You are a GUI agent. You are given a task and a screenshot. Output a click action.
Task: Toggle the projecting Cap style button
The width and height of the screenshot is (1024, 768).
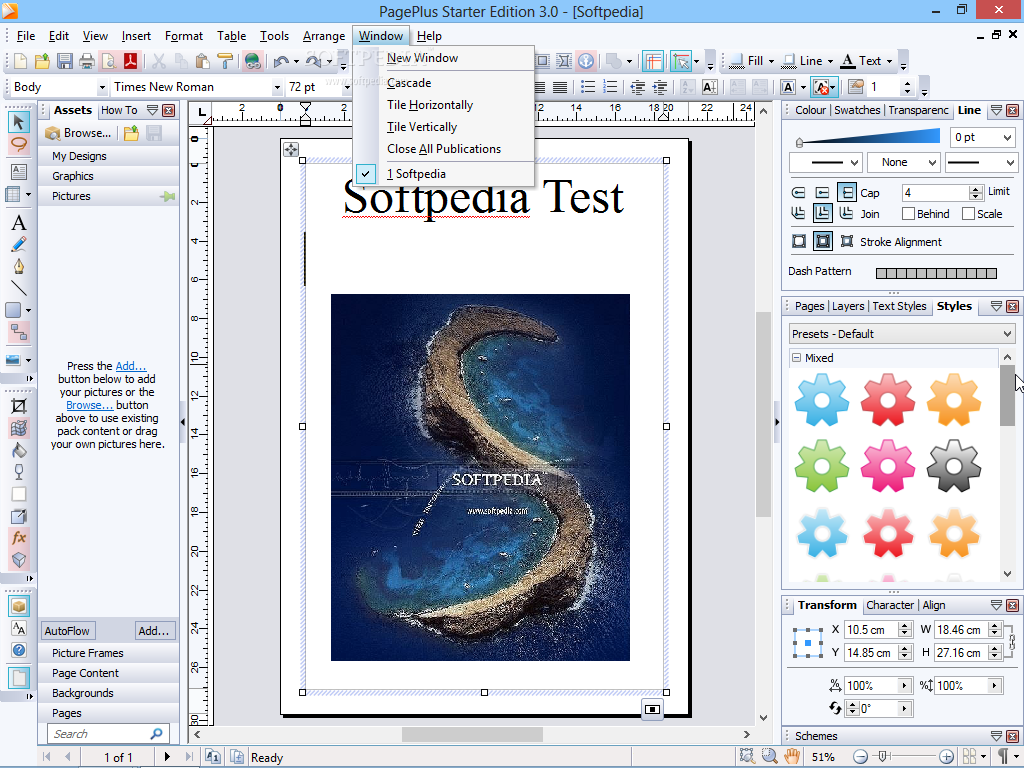pos(846,193)
